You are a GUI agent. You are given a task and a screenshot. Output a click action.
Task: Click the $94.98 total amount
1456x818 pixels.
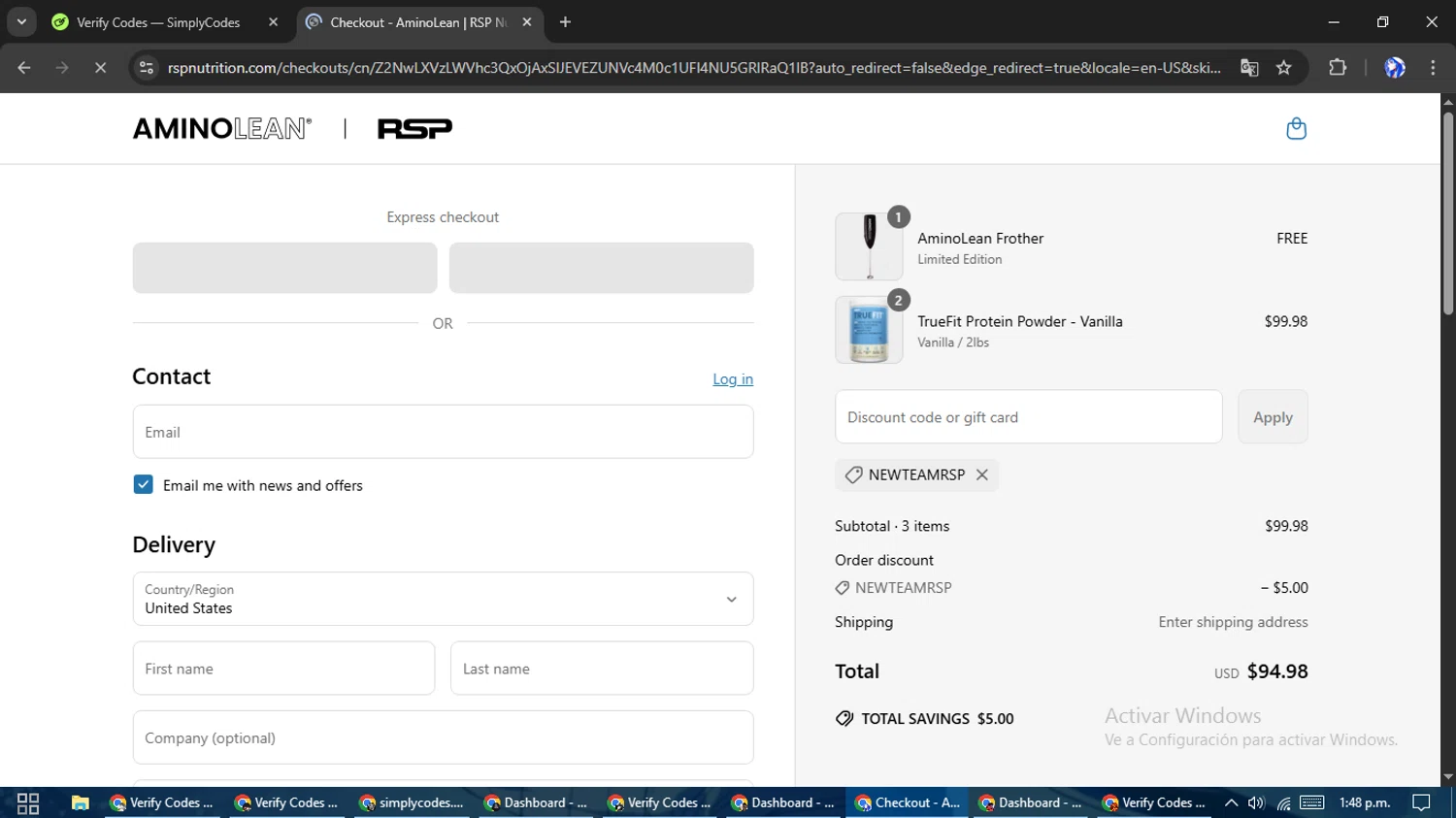(x=1277, y=671)
